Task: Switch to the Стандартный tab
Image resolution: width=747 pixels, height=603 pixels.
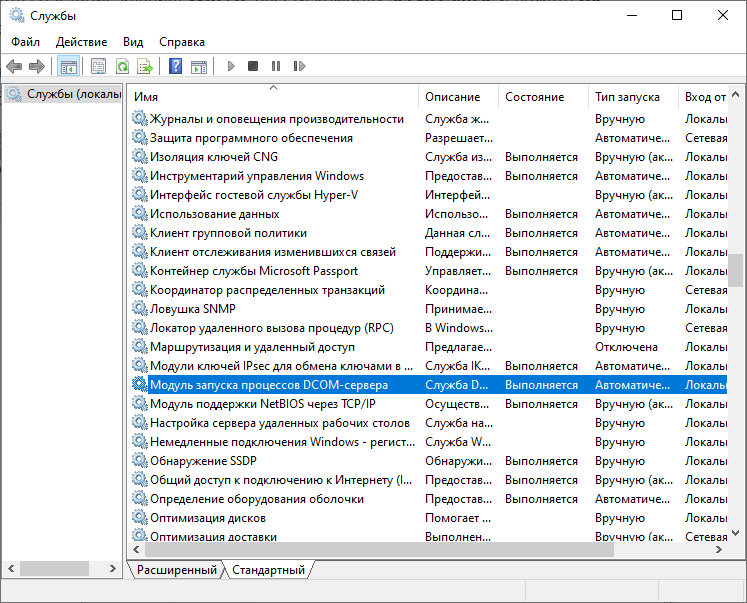Action: tap(268, 570)
